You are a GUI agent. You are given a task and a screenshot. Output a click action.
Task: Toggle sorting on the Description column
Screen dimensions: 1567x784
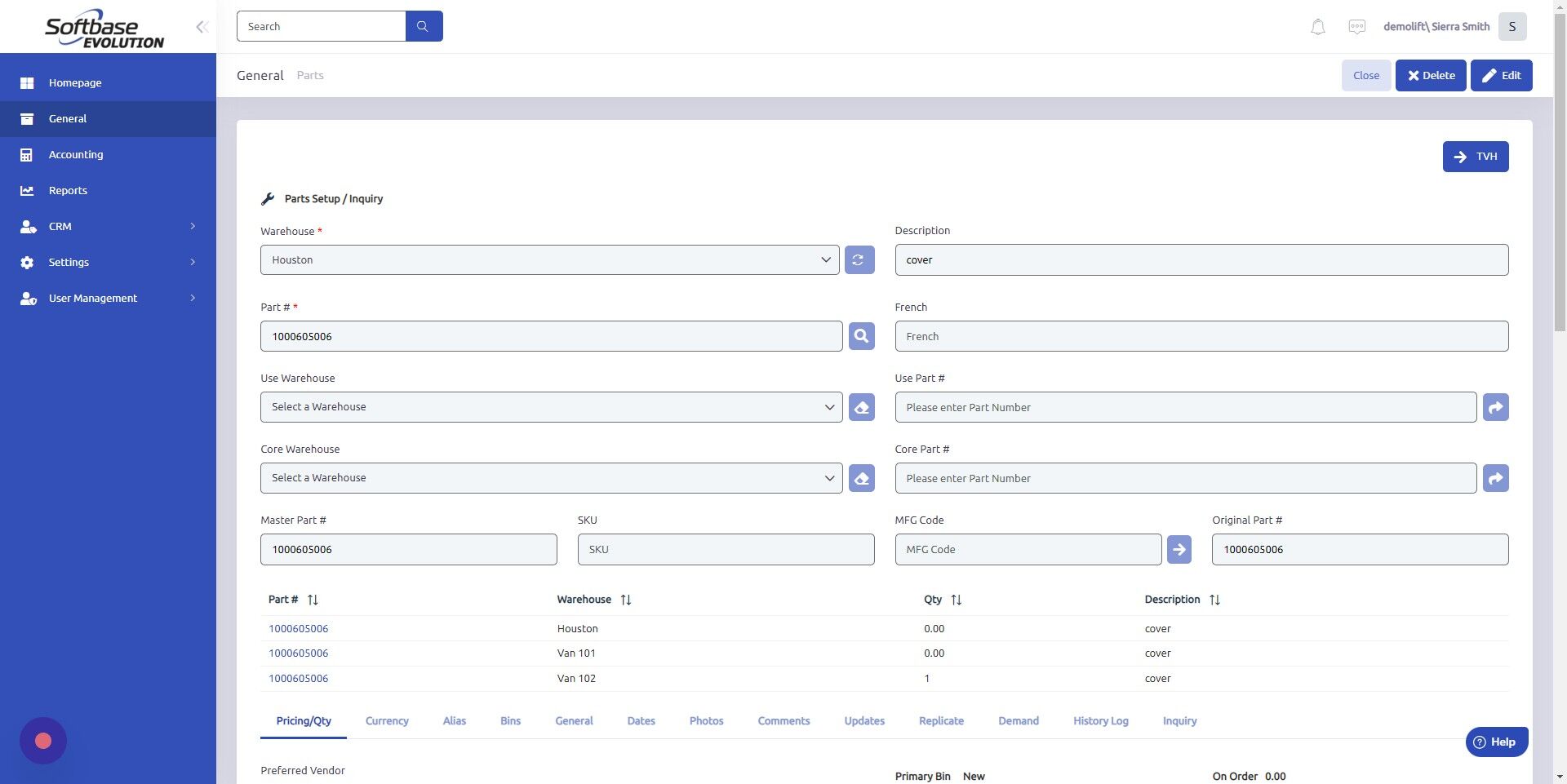[1215, 600]
